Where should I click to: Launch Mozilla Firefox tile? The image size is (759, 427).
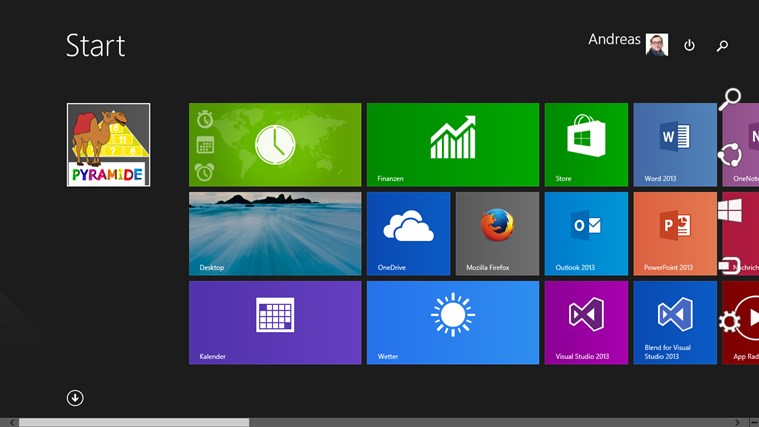(497, 234)
